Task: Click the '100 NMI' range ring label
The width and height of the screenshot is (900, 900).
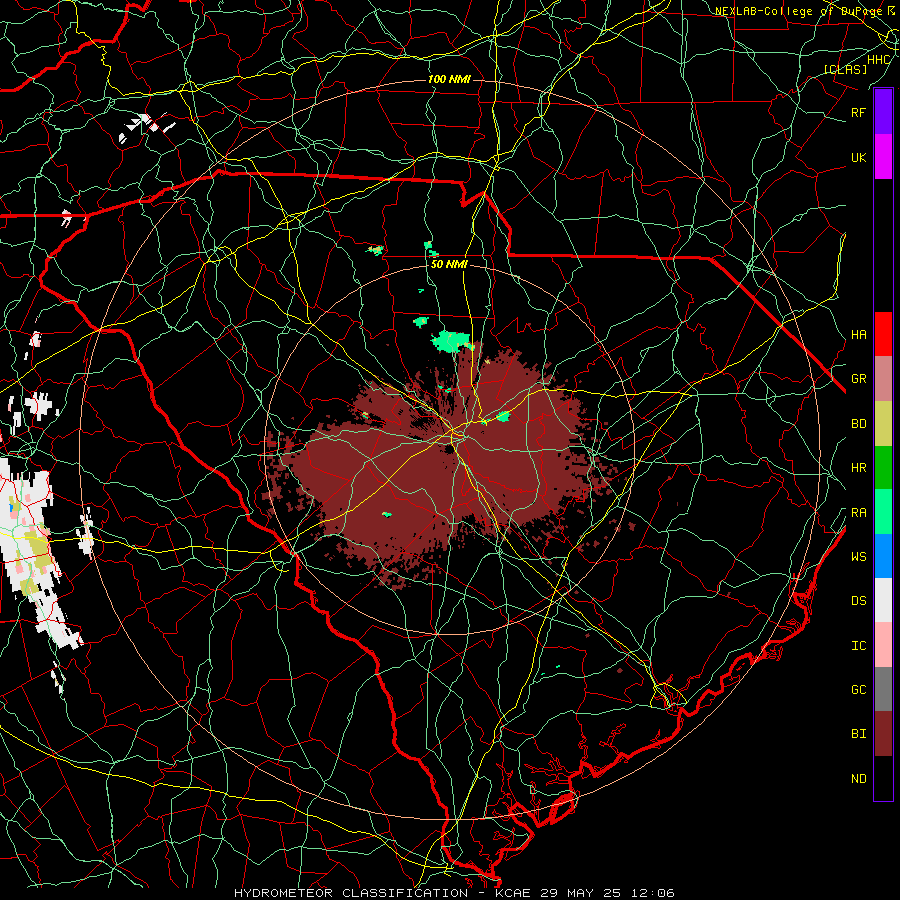Action: point(449,79)
